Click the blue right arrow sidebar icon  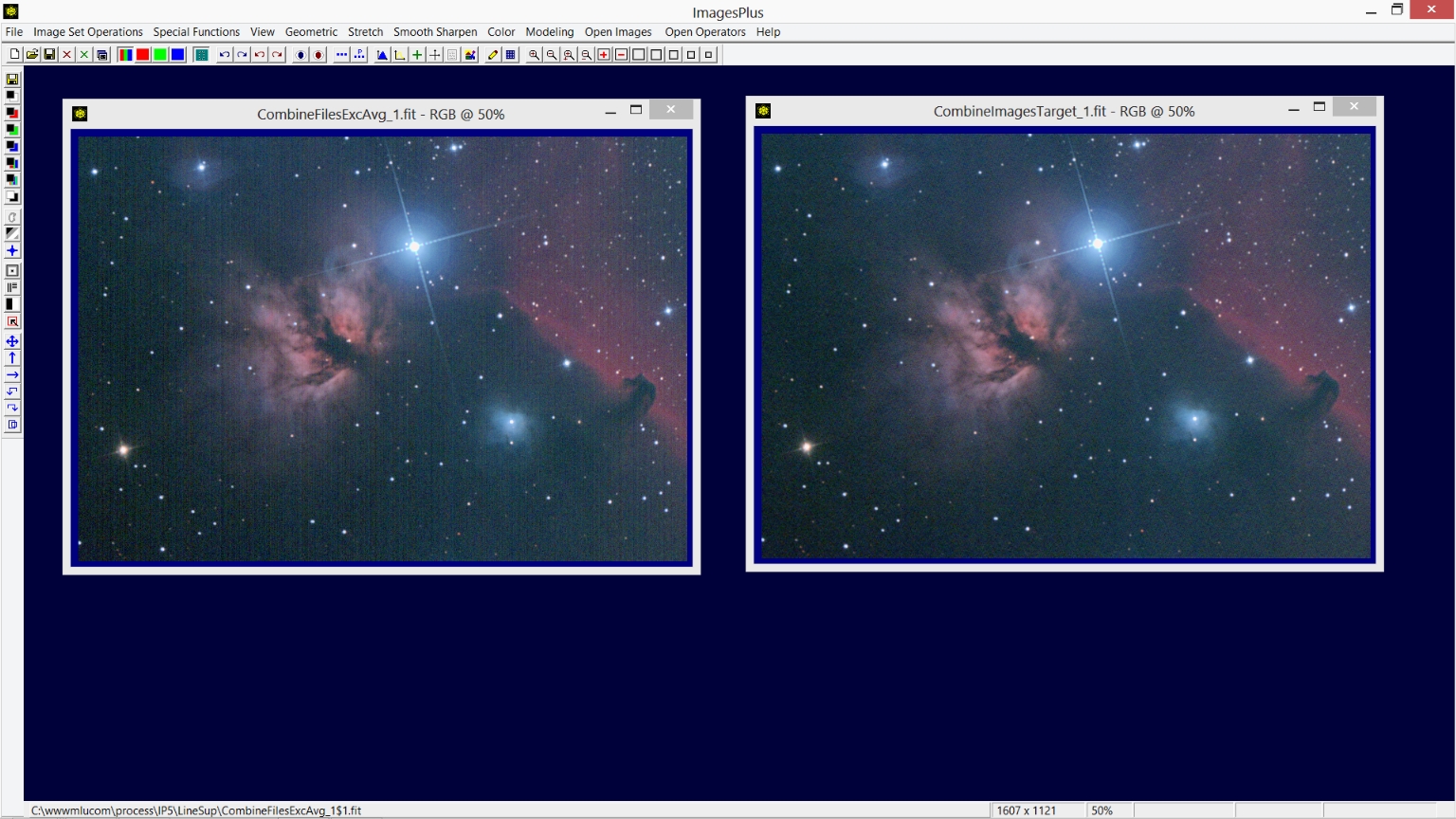click(12, 375)
